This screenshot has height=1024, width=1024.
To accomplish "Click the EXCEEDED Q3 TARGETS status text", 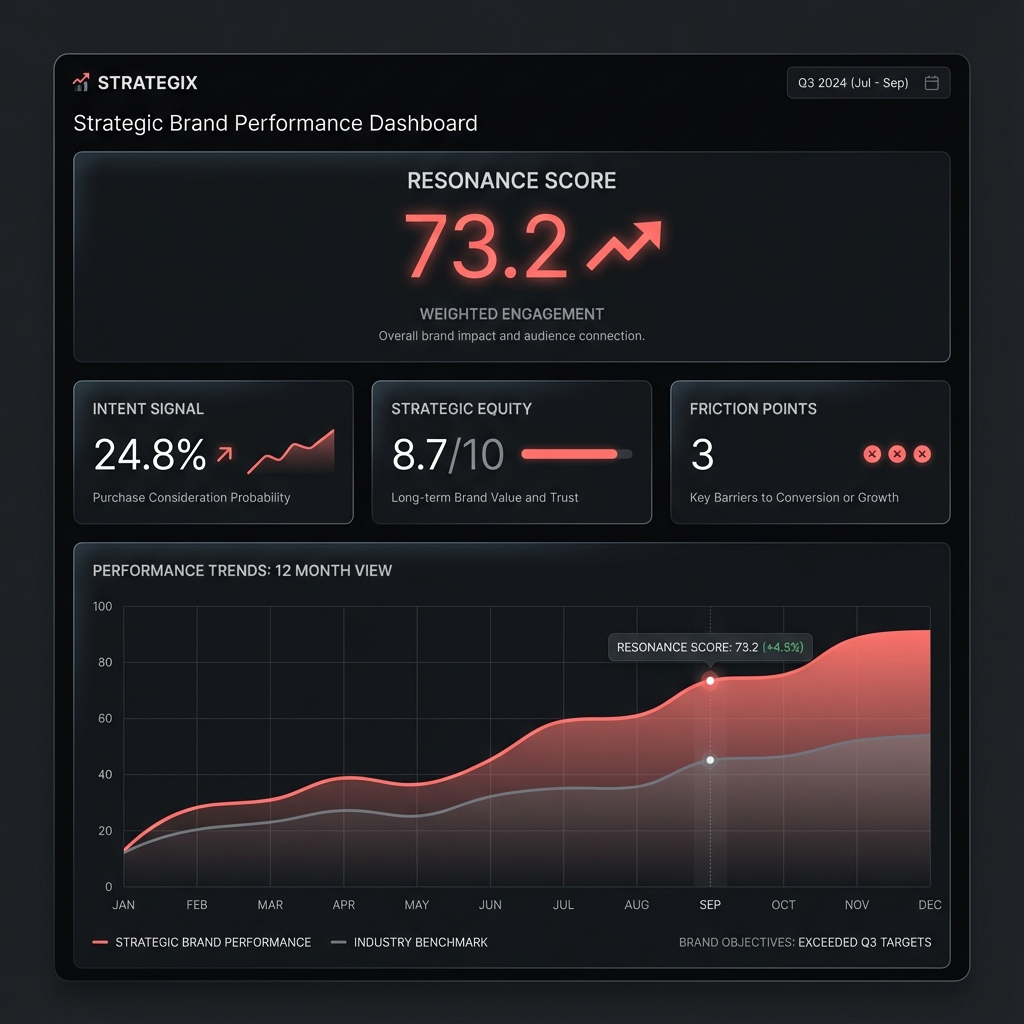I will pos(864,942).
